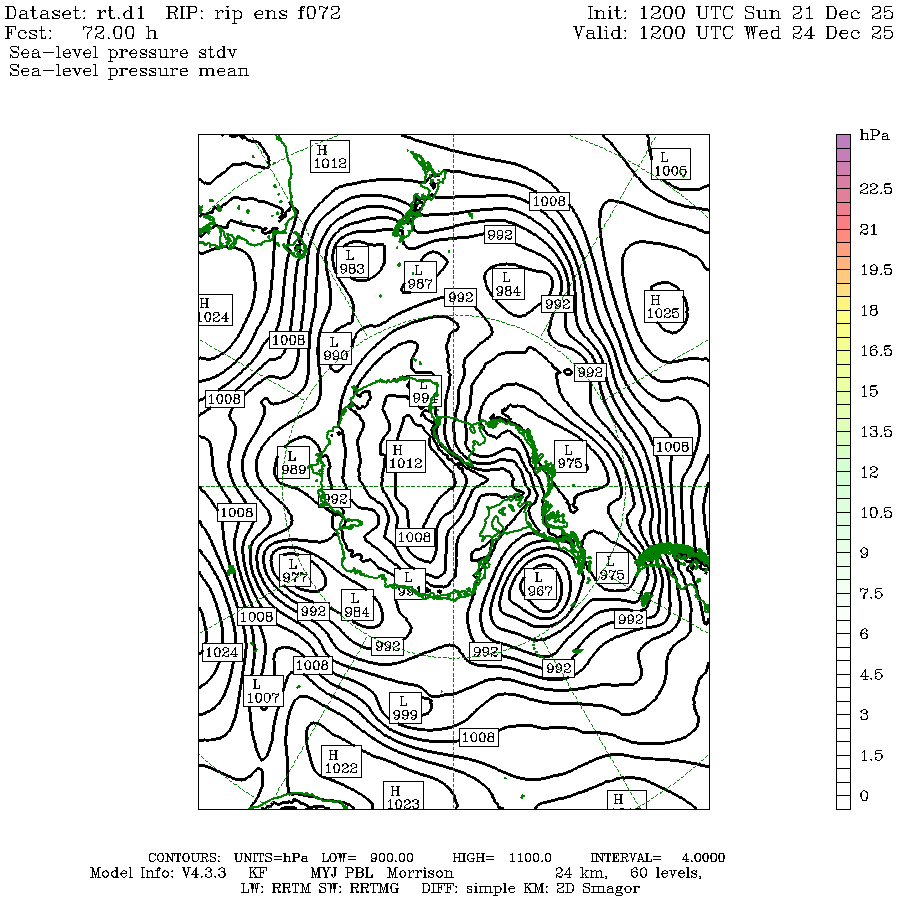
Task: Click the "L 999" low pressure label
Action: click(405, 708)
